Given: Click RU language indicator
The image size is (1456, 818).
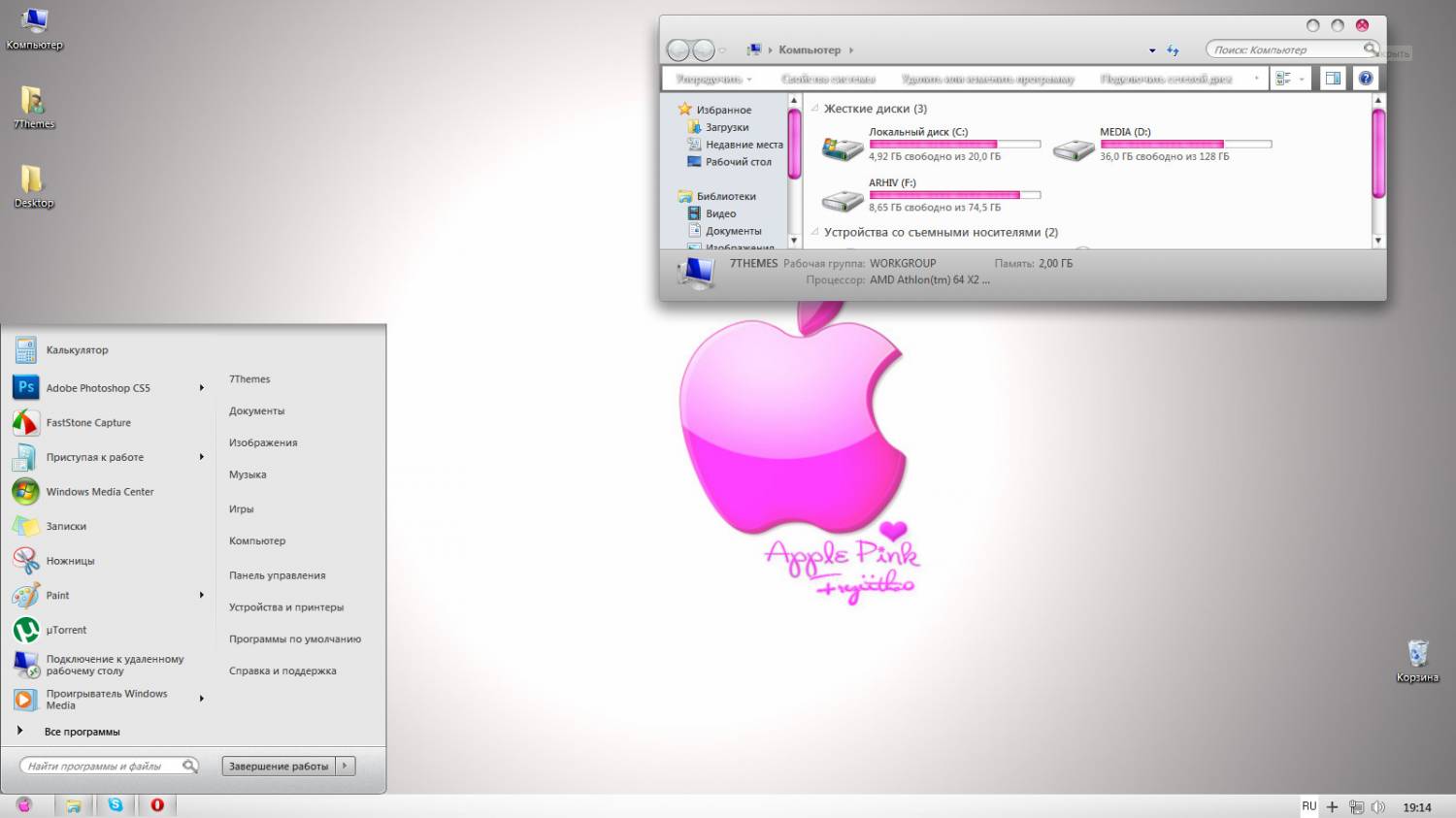Looking at the screenshot, I should [x=1309, y=806].
